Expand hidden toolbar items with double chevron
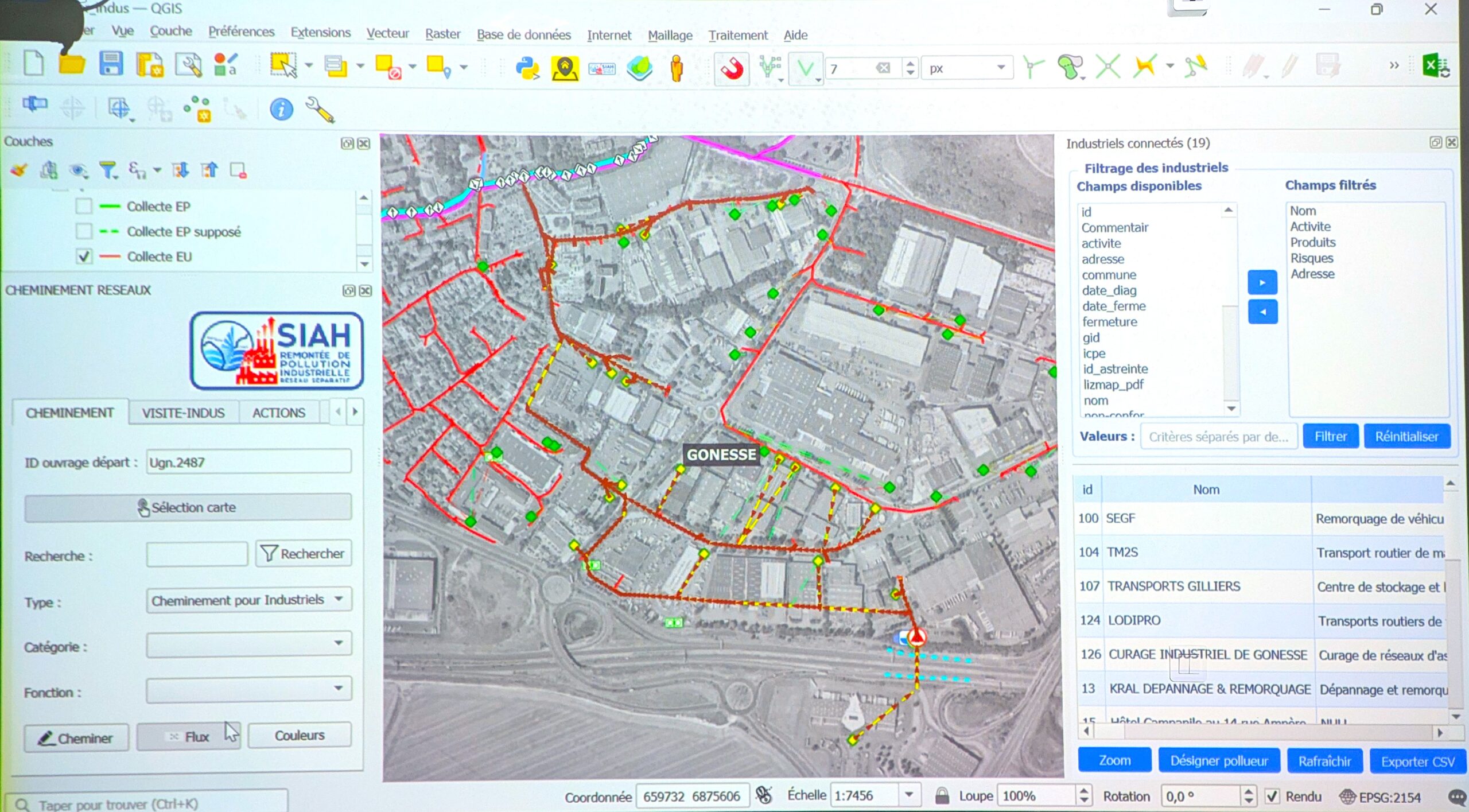1469x812 pixels. click(x=1394, y=65)
